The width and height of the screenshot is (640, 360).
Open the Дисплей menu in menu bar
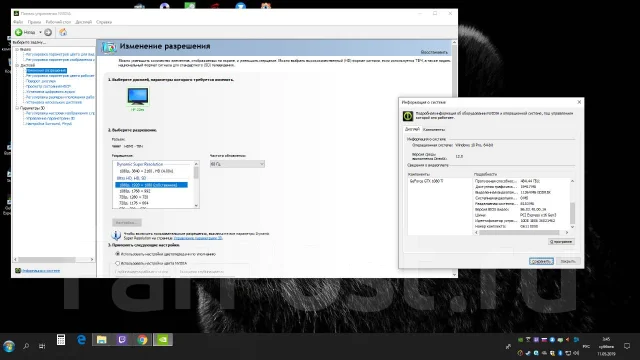[x=84, y=22]
